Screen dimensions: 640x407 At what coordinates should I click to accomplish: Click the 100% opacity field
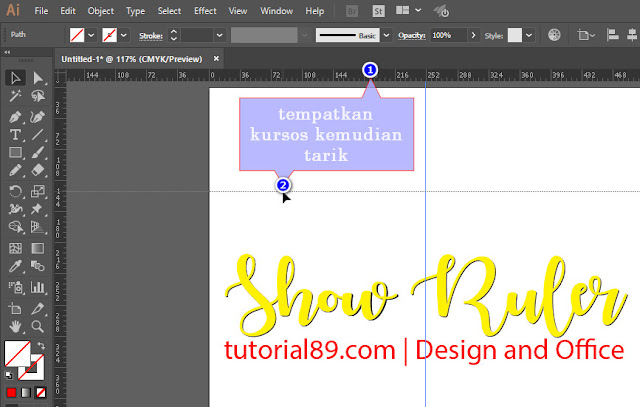tap(447, 35)
